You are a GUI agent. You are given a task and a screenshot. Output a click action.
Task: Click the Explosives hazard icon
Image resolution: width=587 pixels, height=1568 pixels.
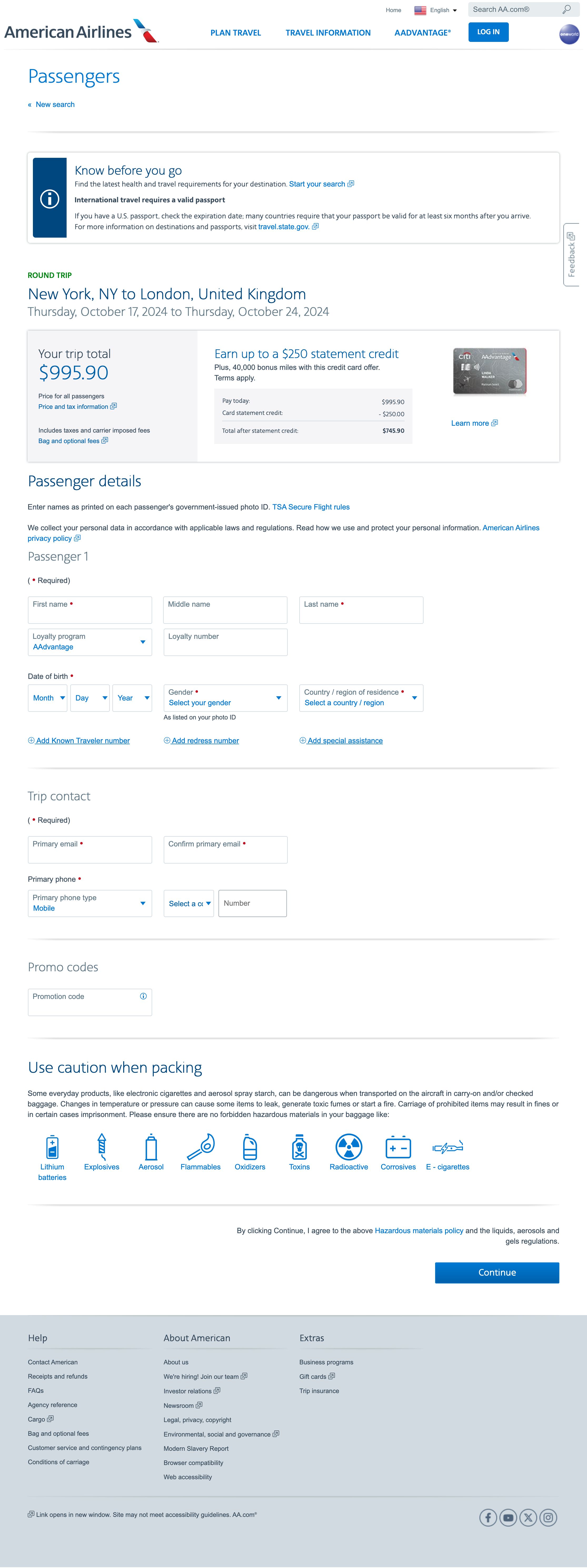102,1147
